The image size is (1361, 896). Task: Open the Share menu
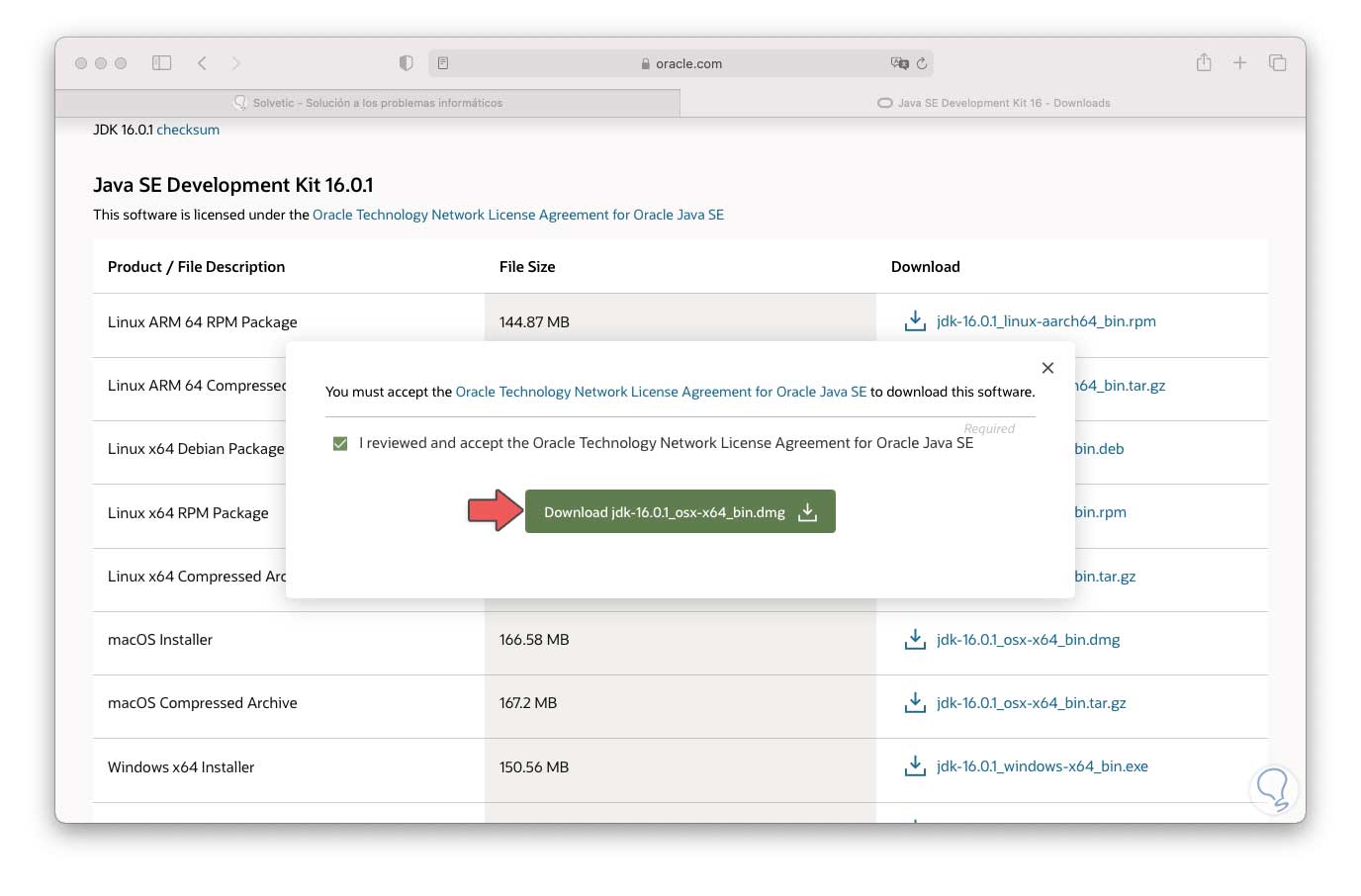(1204, 63)
